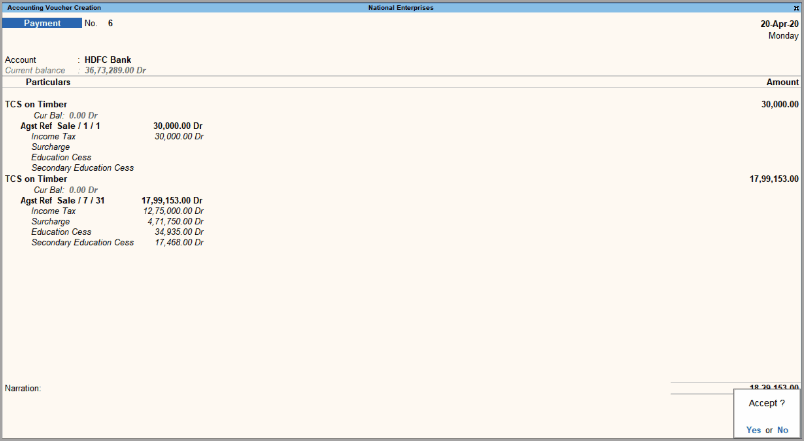Click No in the Accept prompt
The image size is (804, 441).
pos(782,430)
